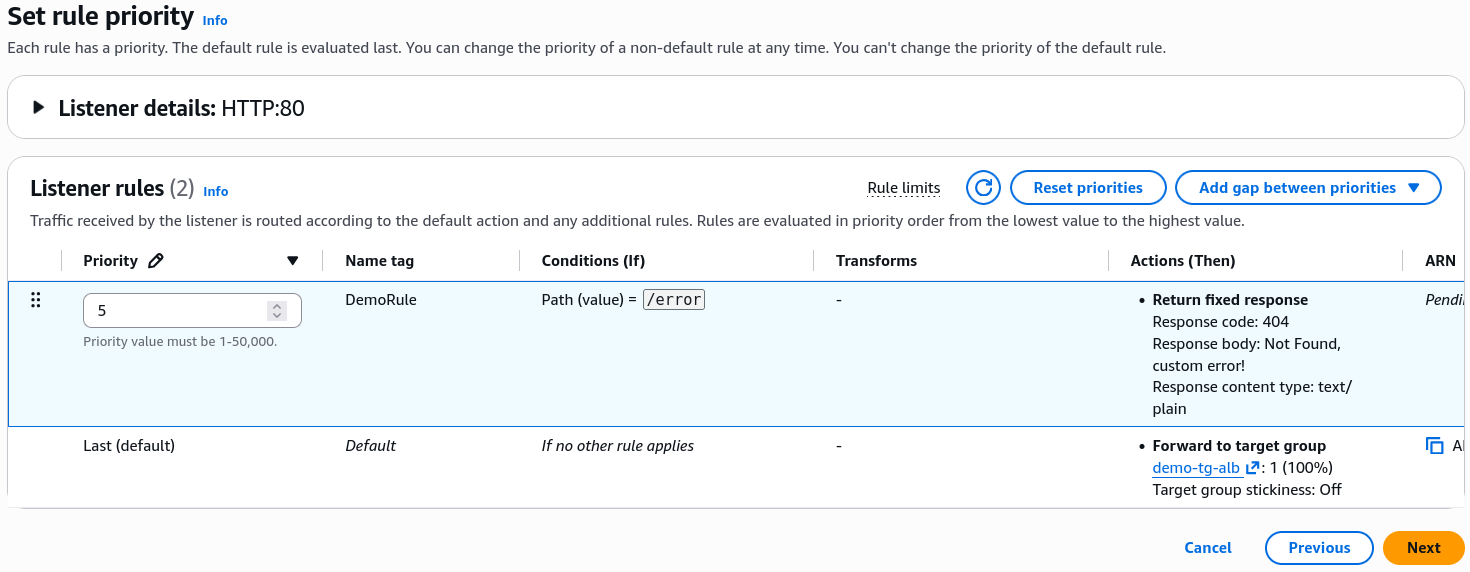Sort by Priority column arrow
1470x572 pixels.
point(293,261)
